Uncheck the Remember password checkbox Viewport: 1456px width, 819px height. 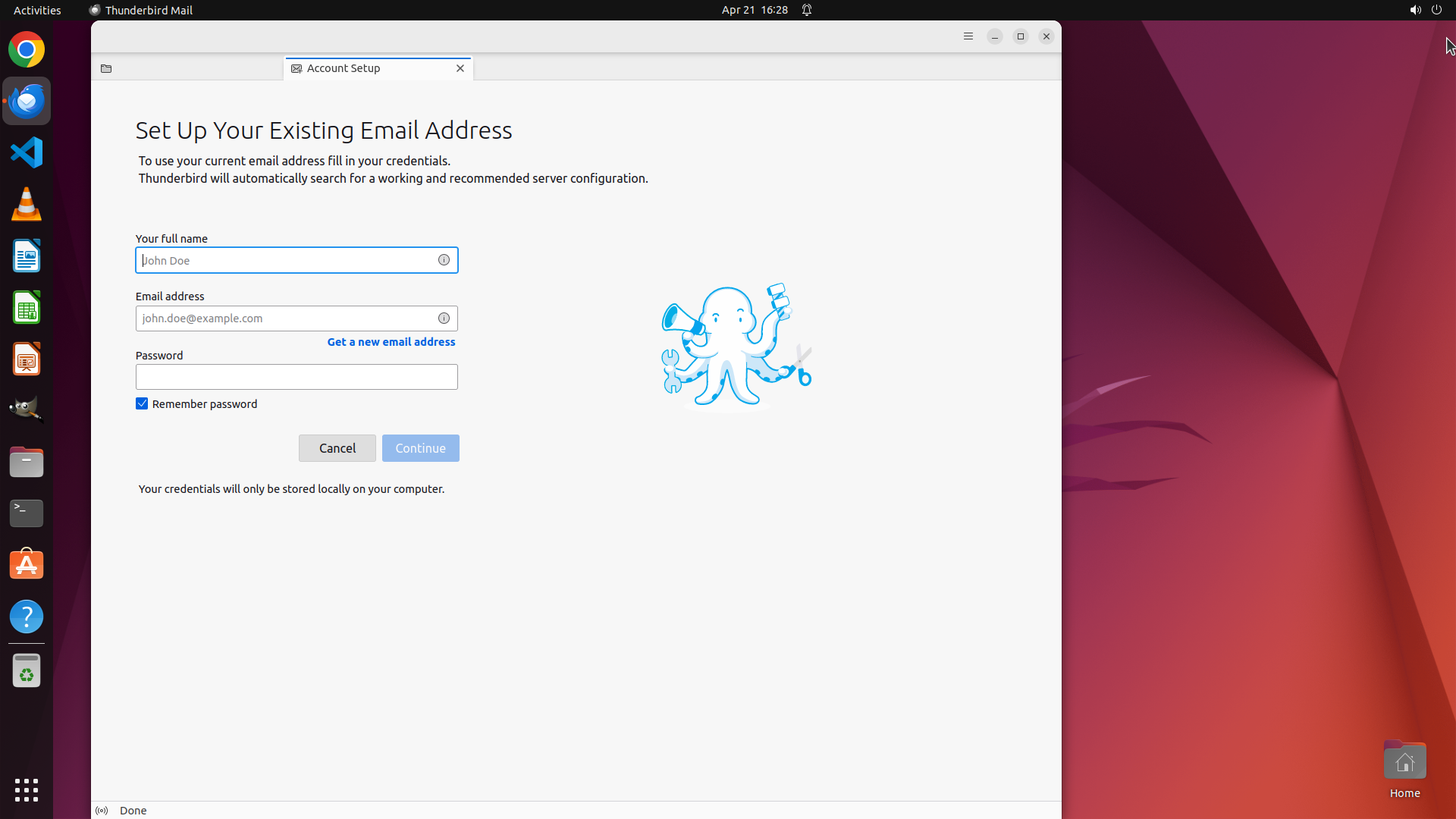click(x=142, y=403)
